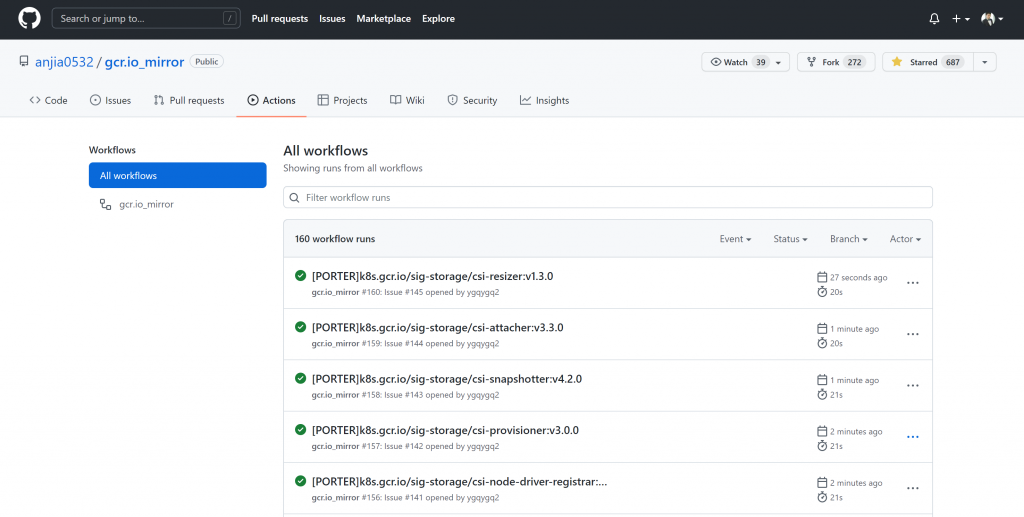
Task: Click the Public visibility badge
Action: (207, 61)
